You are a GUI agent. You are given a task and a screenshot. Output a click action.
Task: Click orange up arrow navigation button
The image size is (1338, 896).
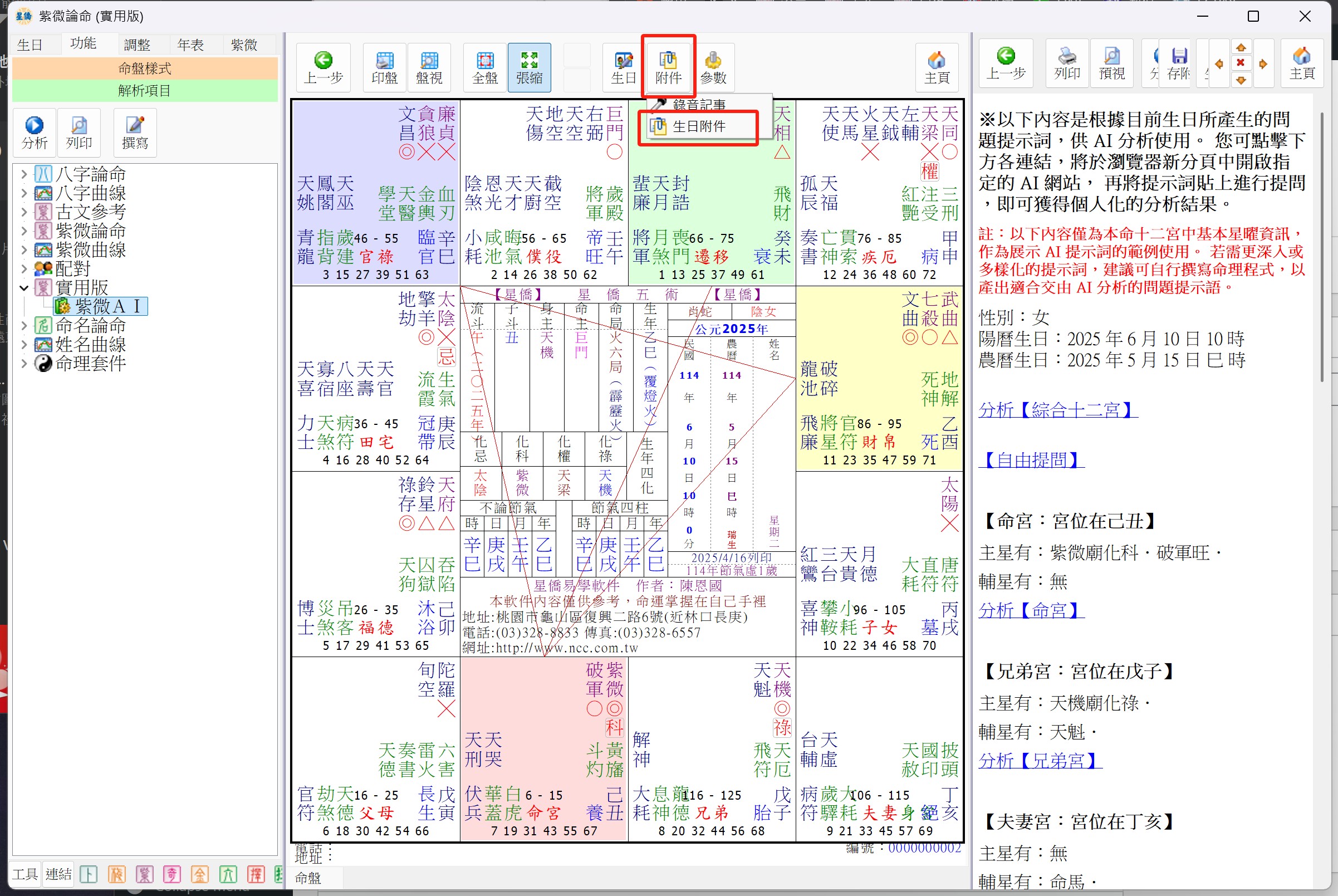click(1241, 47)
